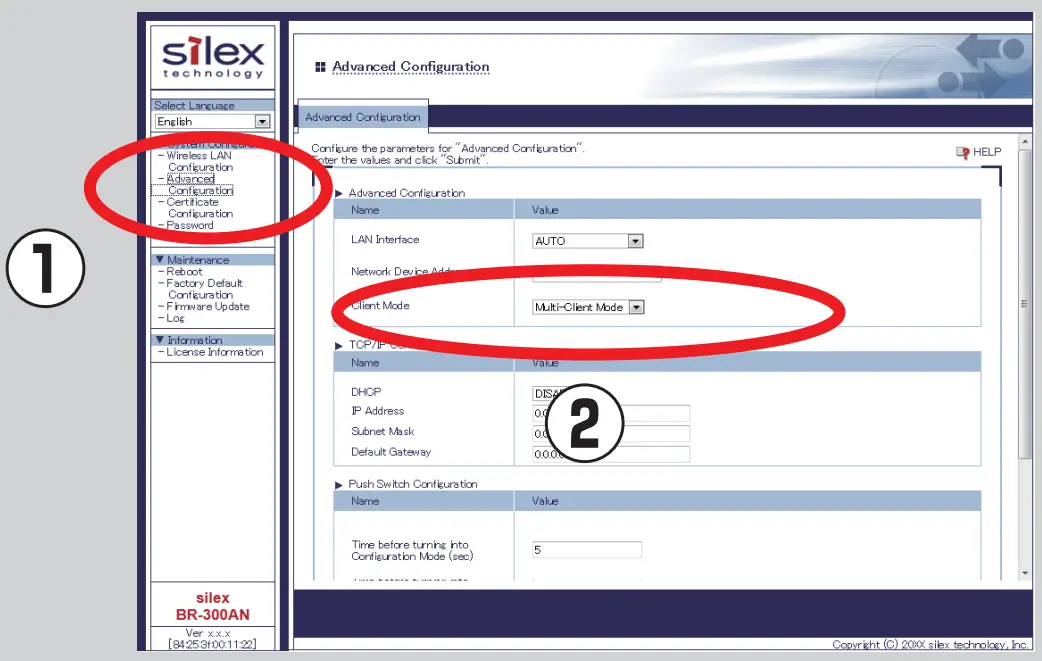Open the LAN Interface AUTO dropdown

click(587, 241)
